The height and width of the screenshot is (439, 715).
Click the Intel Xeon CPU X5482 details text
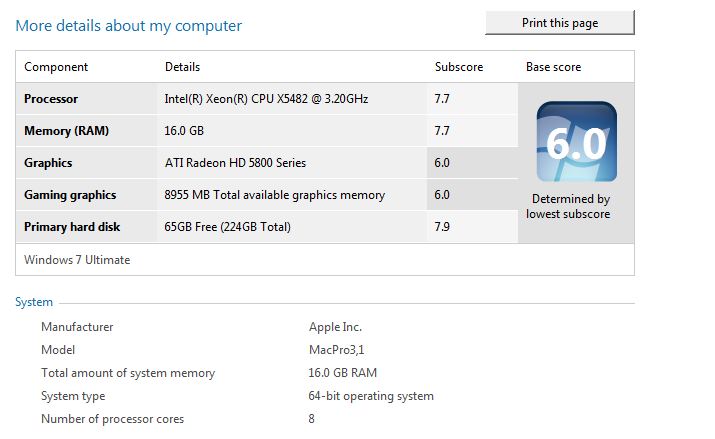click(x=266, y=99)
